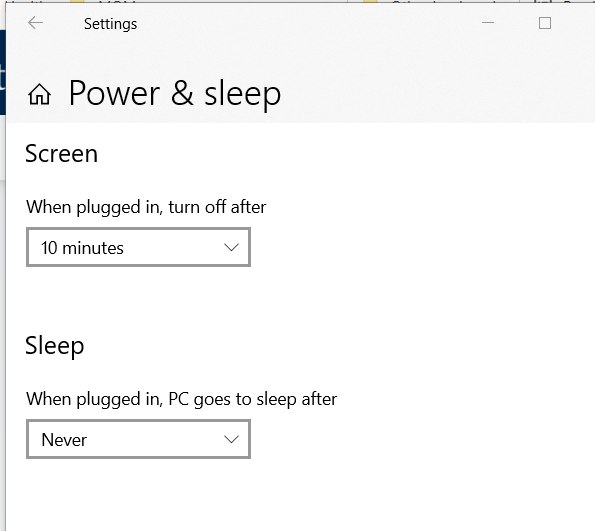The image size is (595, 531).
Task: Minimize the Settings window
Action: (x=488, y=23)
